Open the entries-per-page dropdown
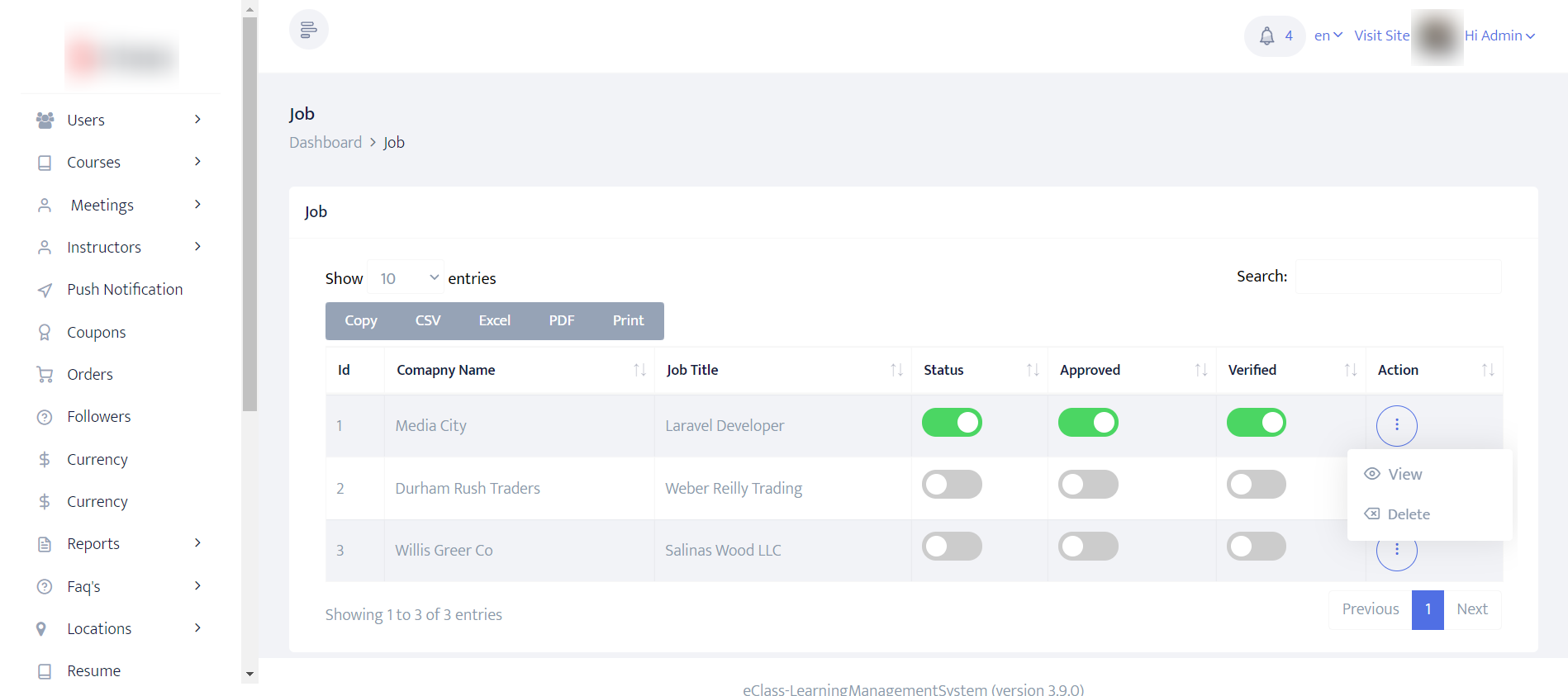The image size is (1568, 696). (x=406, y=278)
